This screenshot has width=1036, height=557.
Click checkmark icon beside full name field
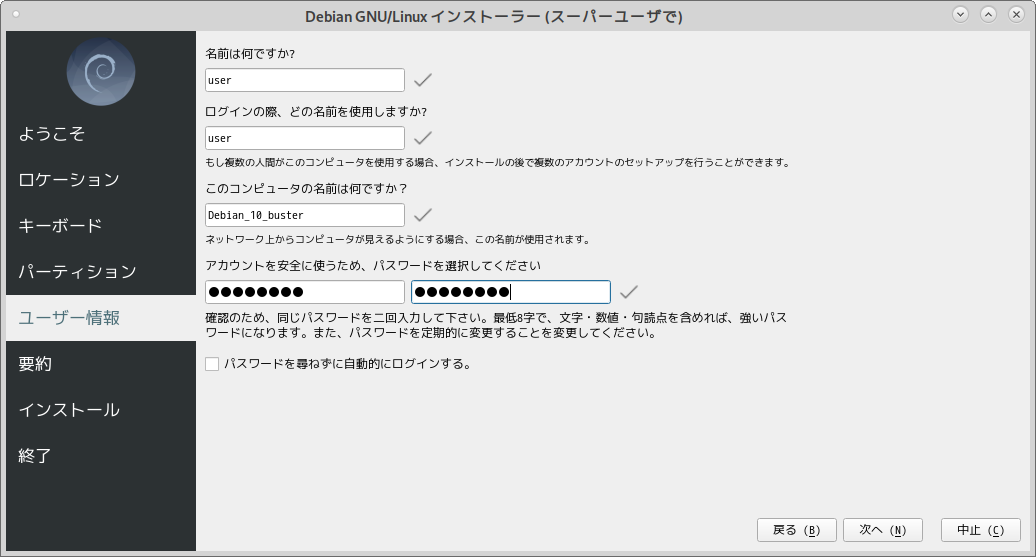[423, 80]
